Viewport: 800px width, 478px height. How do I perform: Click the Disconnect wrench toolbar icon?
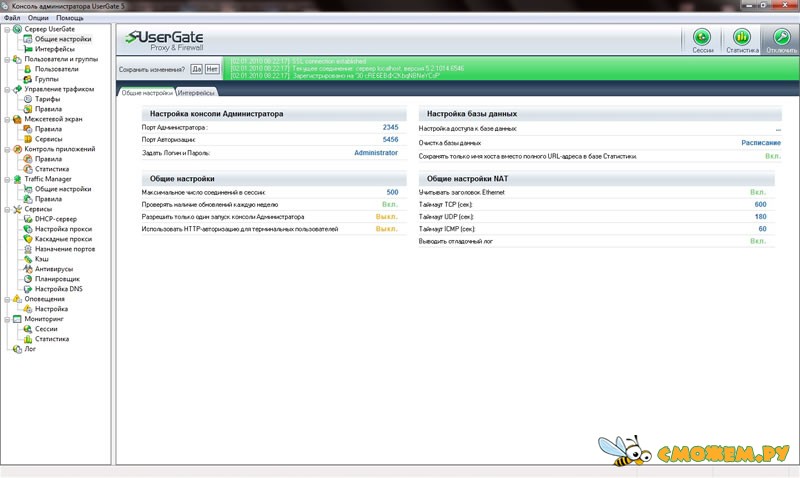coord(781,37)
